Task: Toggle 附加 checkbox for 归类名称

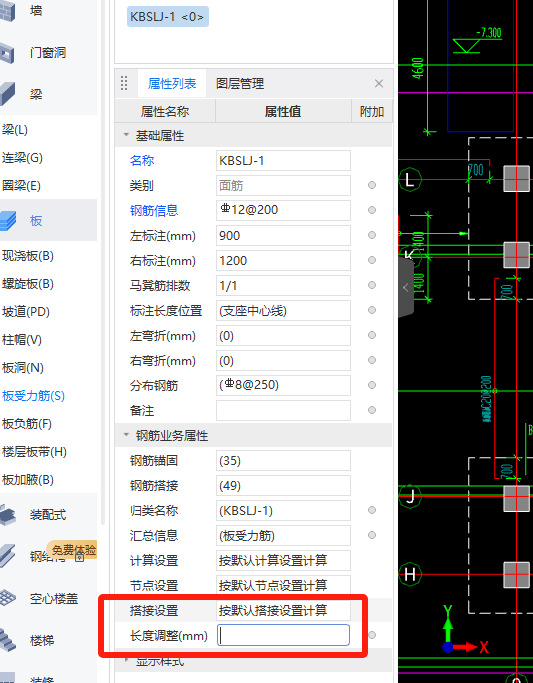Action: coord(371,510)
